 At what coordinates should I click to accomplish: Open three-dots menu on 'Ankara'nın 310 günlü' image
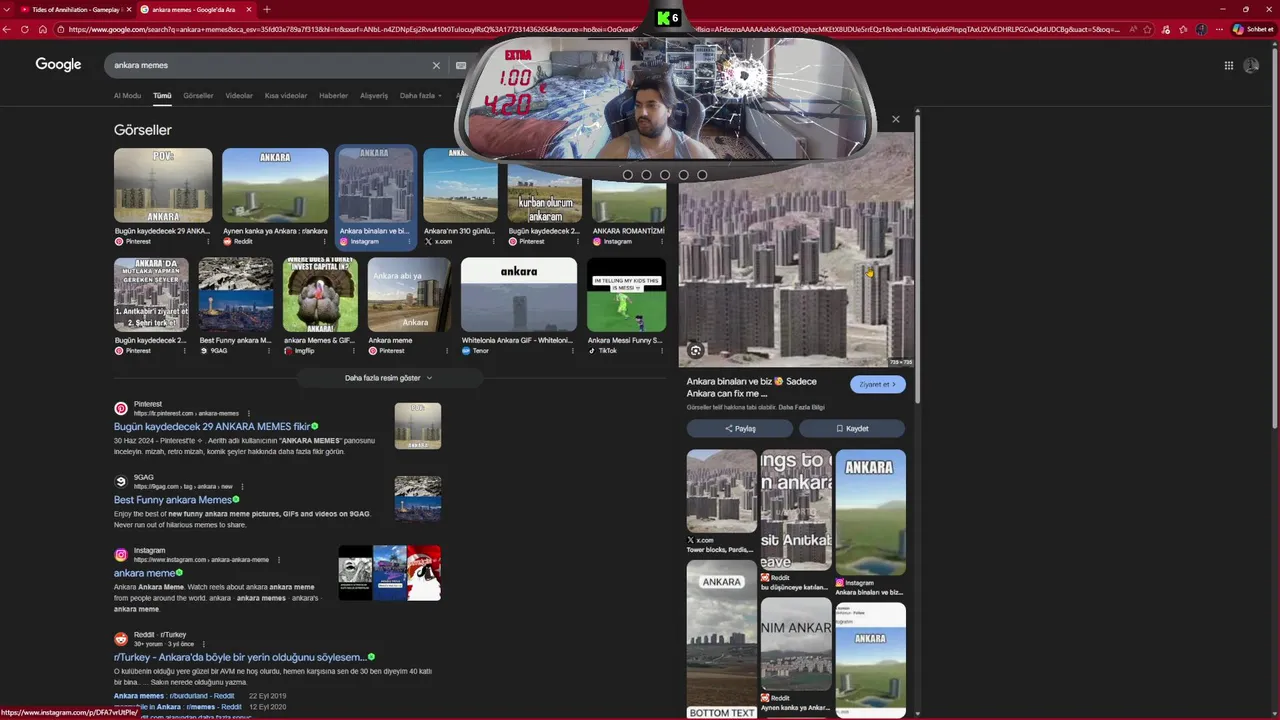coord(494,241)
